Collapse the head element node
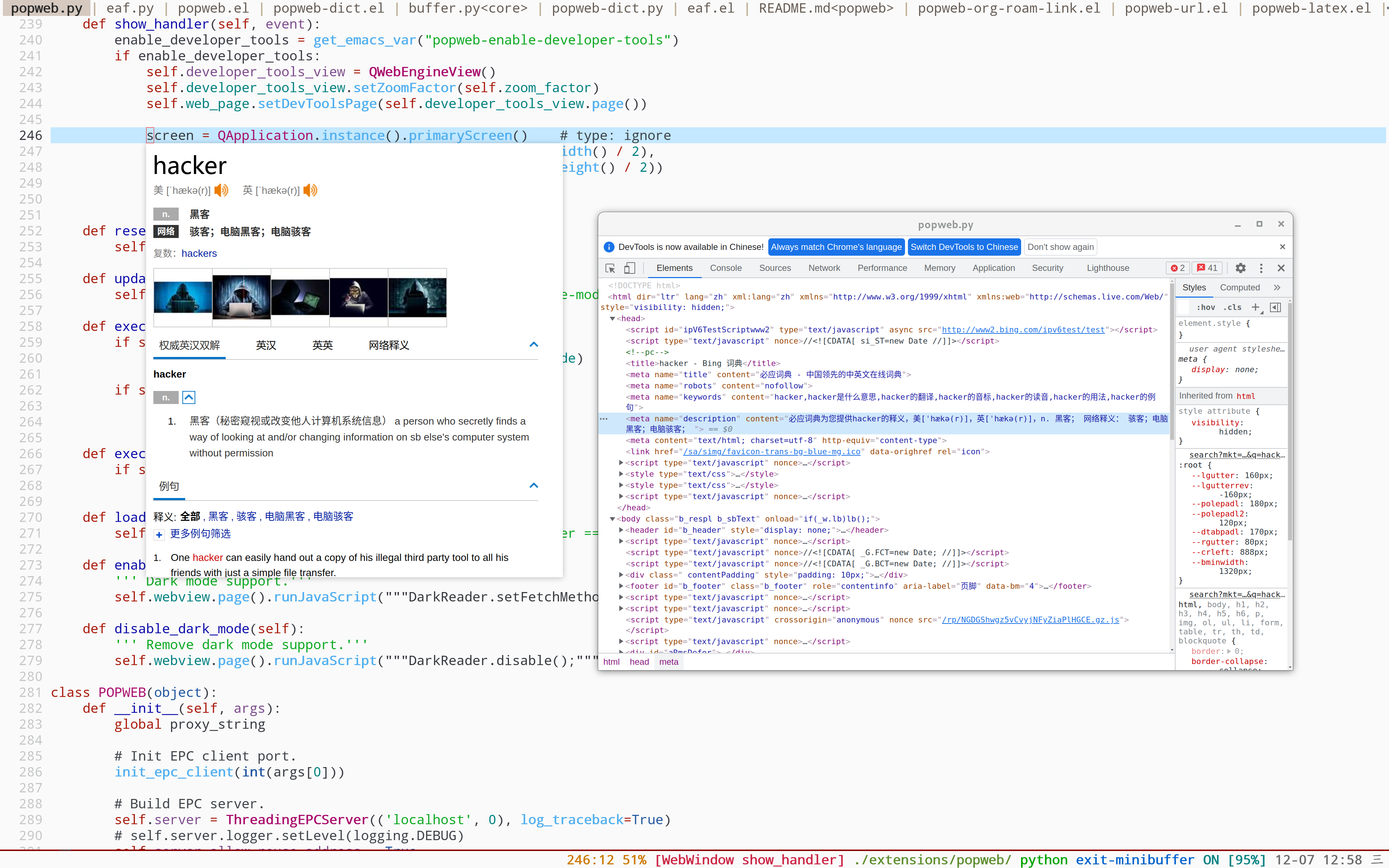1389x868 pixels. (612, 319)
